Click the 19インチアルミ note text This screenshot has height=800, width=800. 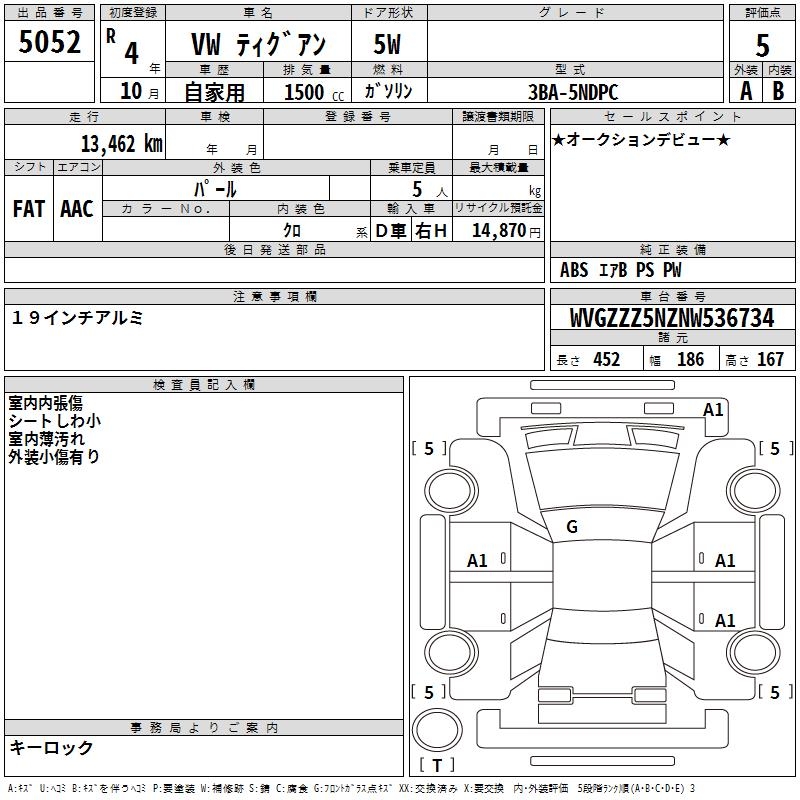(x=78, y=317)
